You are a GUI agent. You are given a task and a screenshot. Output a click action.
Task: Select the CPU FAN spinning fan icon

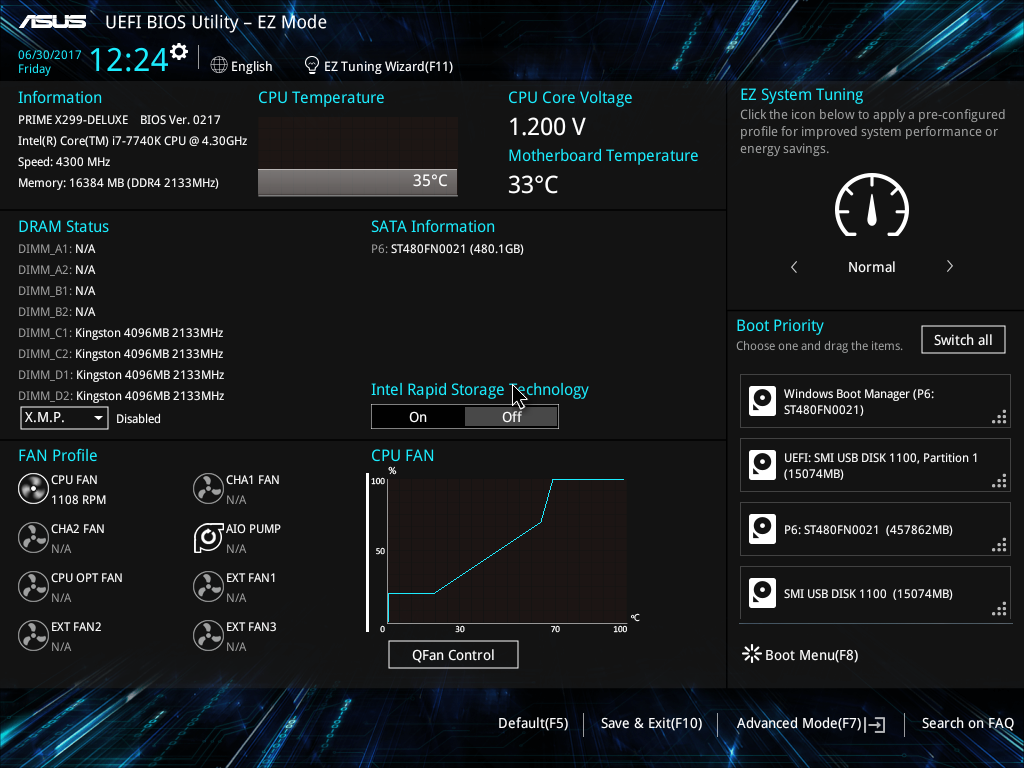33,488
